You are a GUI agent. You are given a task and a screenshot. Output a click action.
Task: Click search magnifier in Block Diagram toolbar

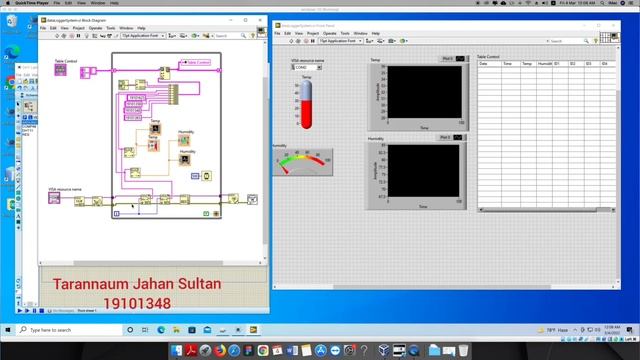[x=243, y=36]
